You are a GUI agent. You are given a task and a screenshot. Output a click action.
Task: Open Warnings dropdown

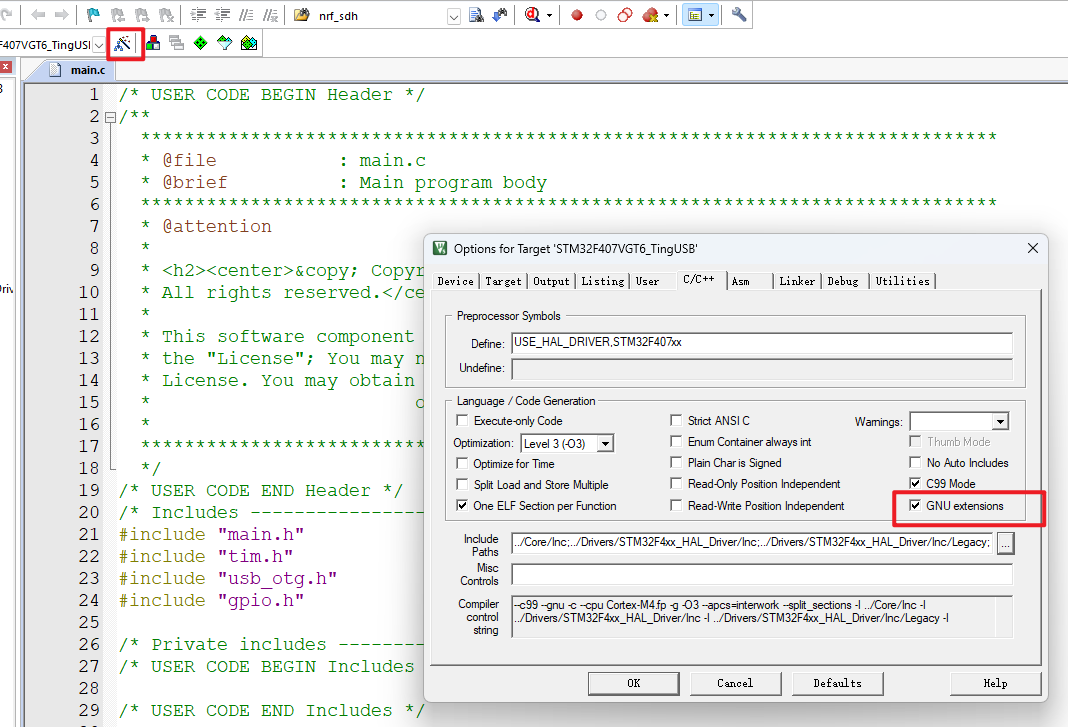pyautogui.click(x=1000, y=422)
